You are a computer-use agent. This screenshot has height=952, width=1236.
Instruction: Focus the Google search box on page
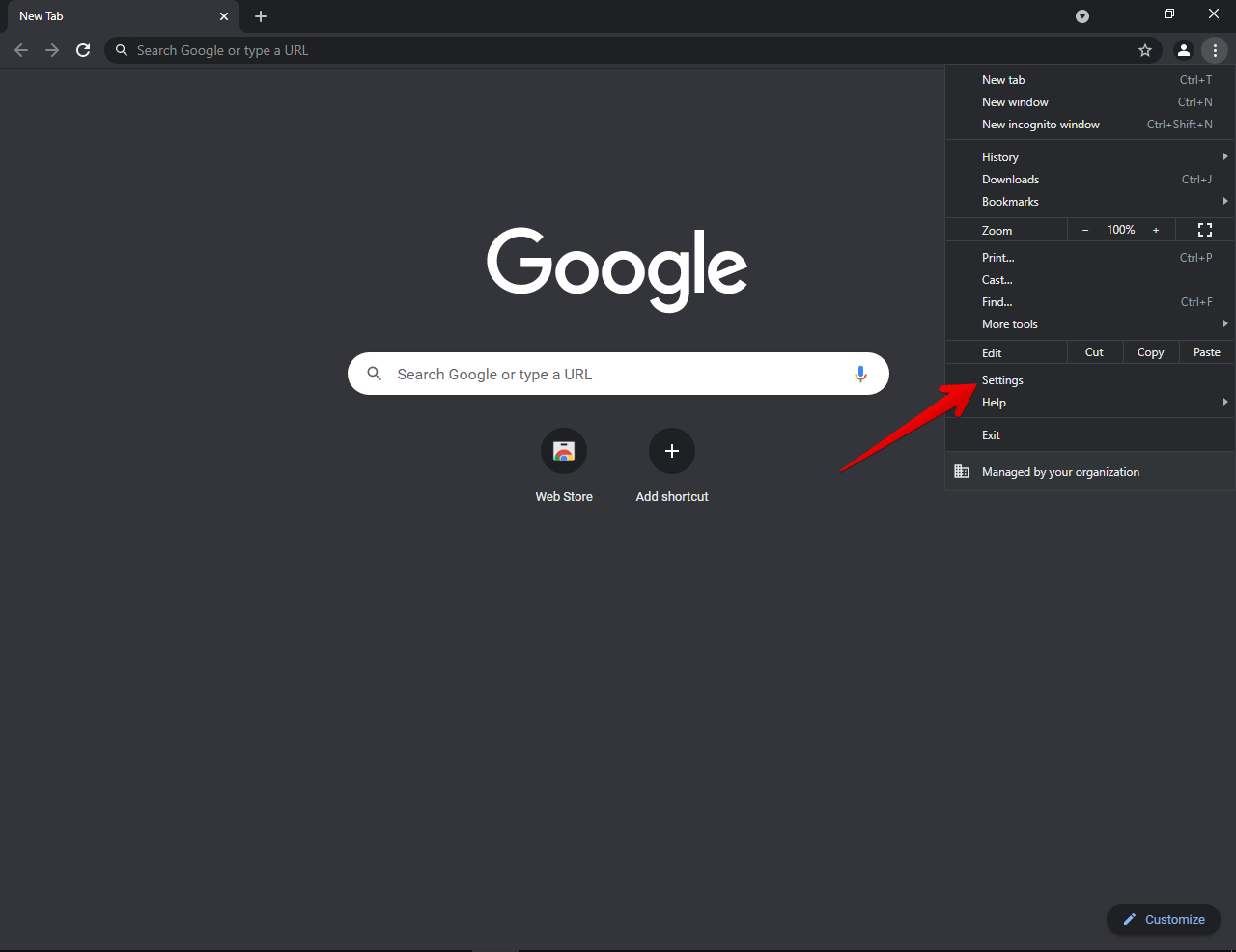(618, 374)
